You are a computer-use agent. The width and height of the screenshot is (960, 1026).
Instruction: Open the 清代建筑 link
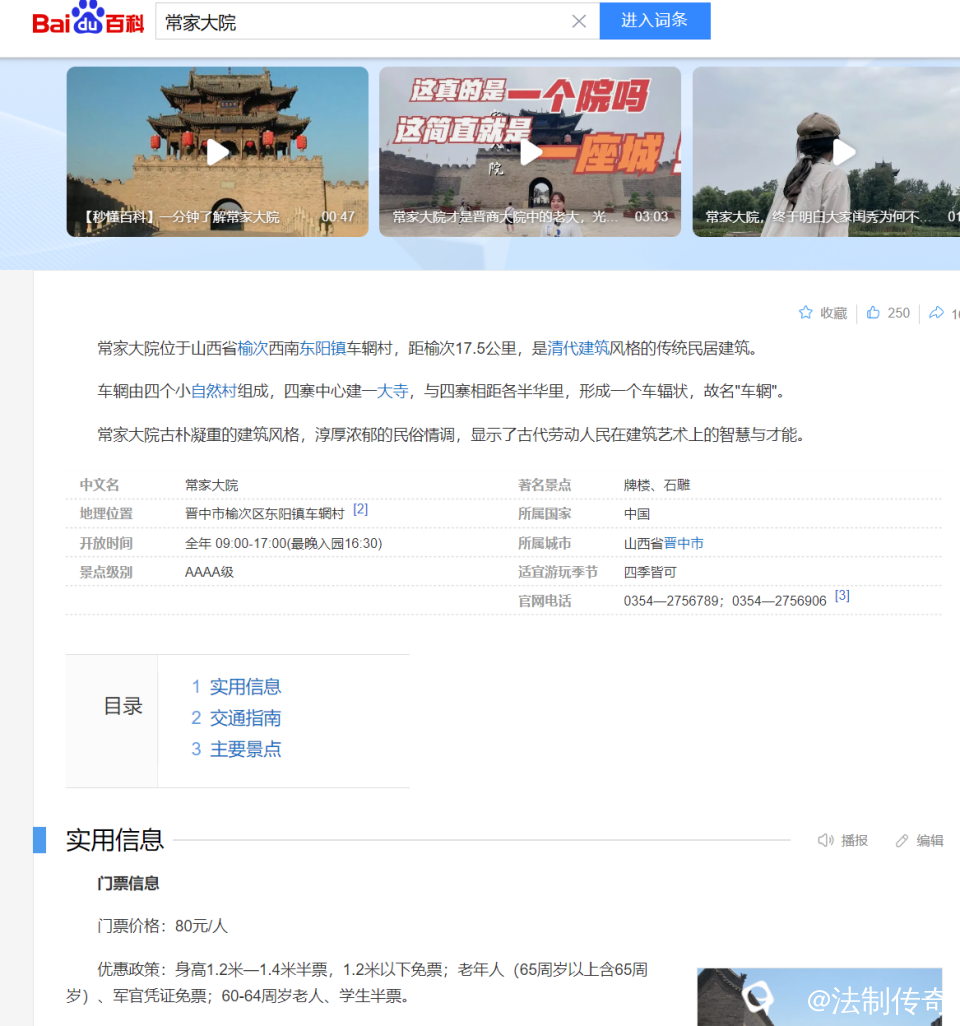pyautogui.click(x=579, y=349)
